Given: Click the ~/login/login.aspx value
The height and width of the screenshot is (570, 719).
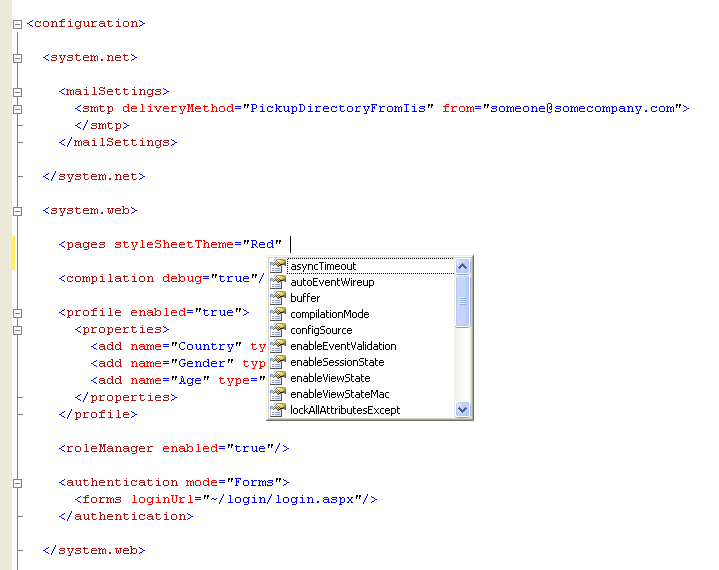Looking at the screenshot, I should click(x=282, y=499).
